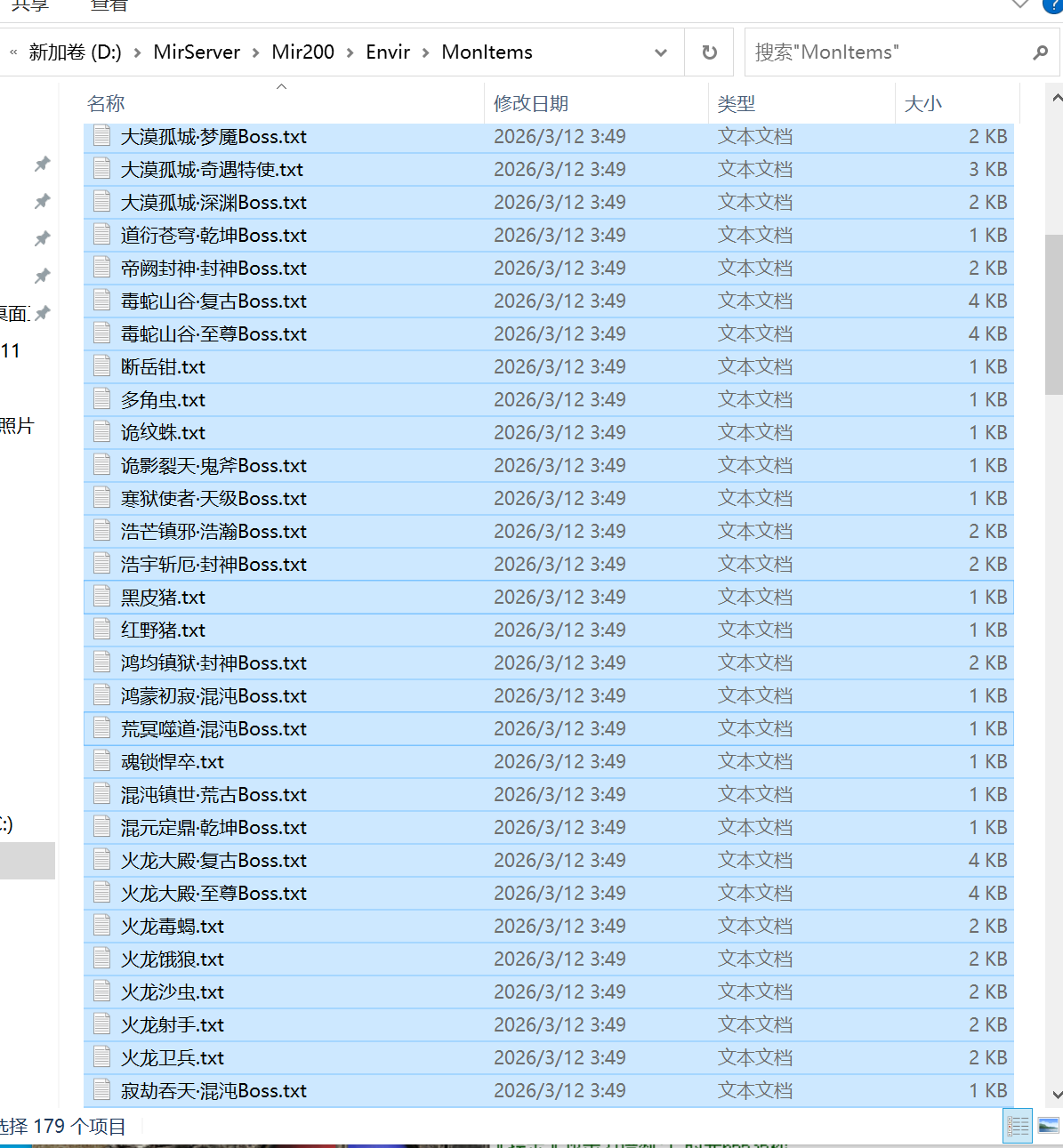Select the file icon of 道衍苍穹·乾坤Boss.txt
This screenshot has width=1063, height=1148.
[102, 235]
